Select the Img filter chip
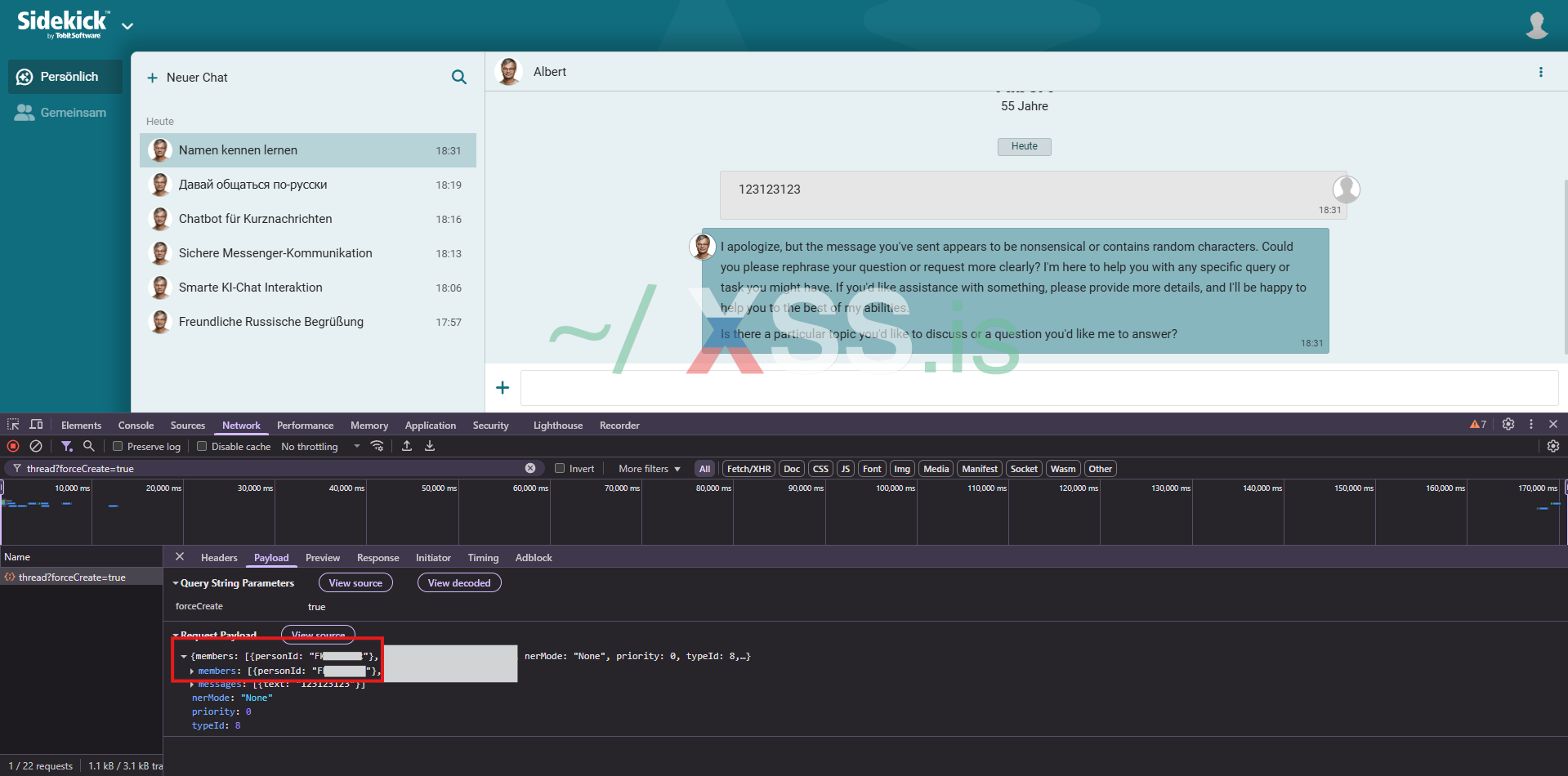 click(902, 469)
